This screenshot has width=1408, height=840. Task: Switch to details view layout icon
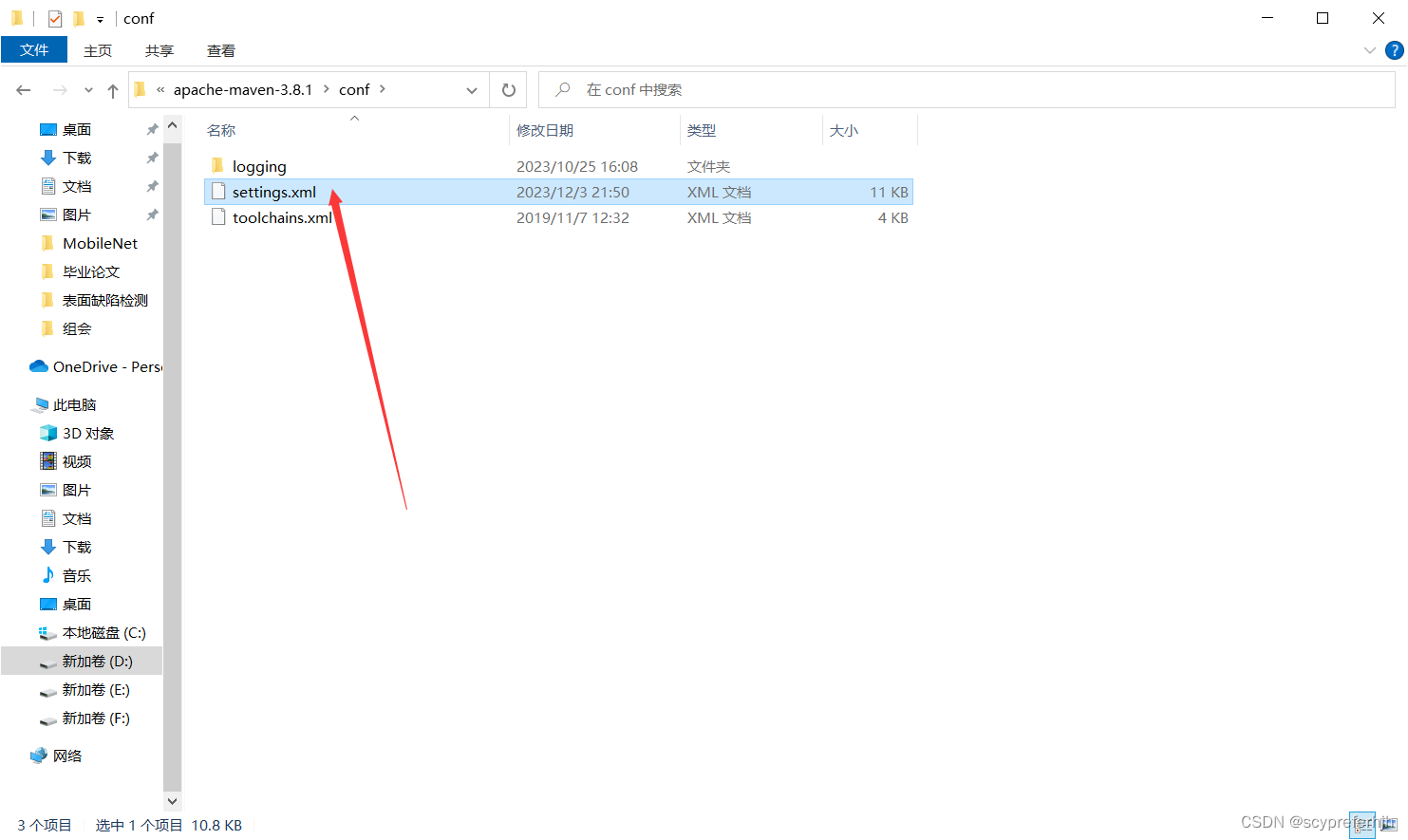click(1363, 825)
